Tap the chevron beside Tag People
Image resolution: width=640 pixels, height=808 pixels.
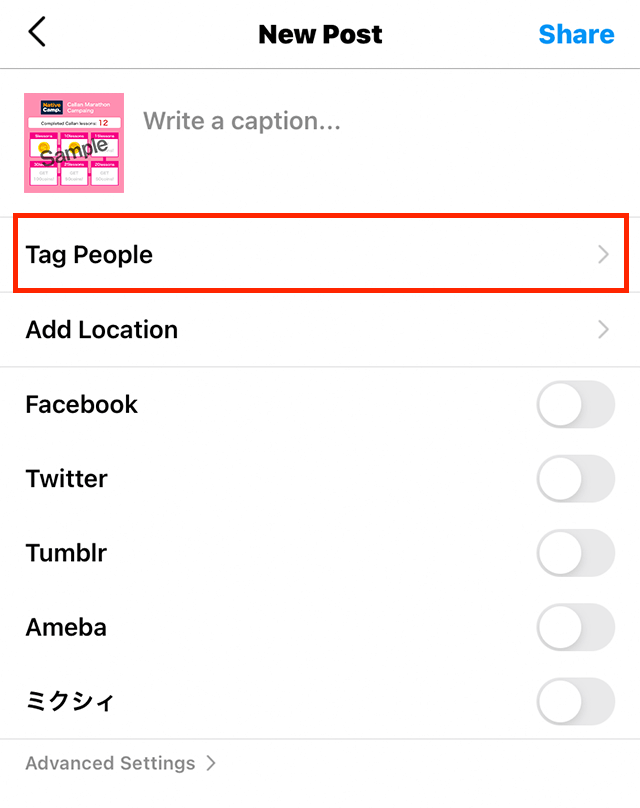click(x=603, y=255)
